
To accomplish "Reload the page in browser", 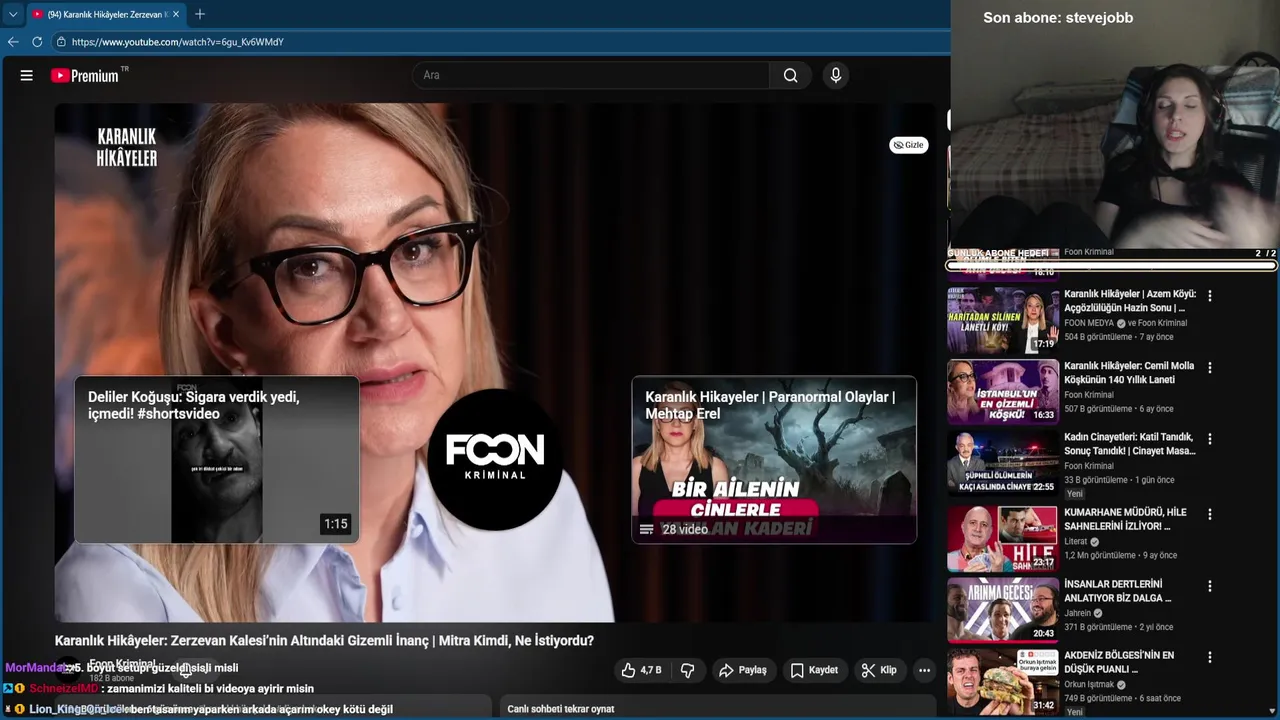I will coord(37,42).
